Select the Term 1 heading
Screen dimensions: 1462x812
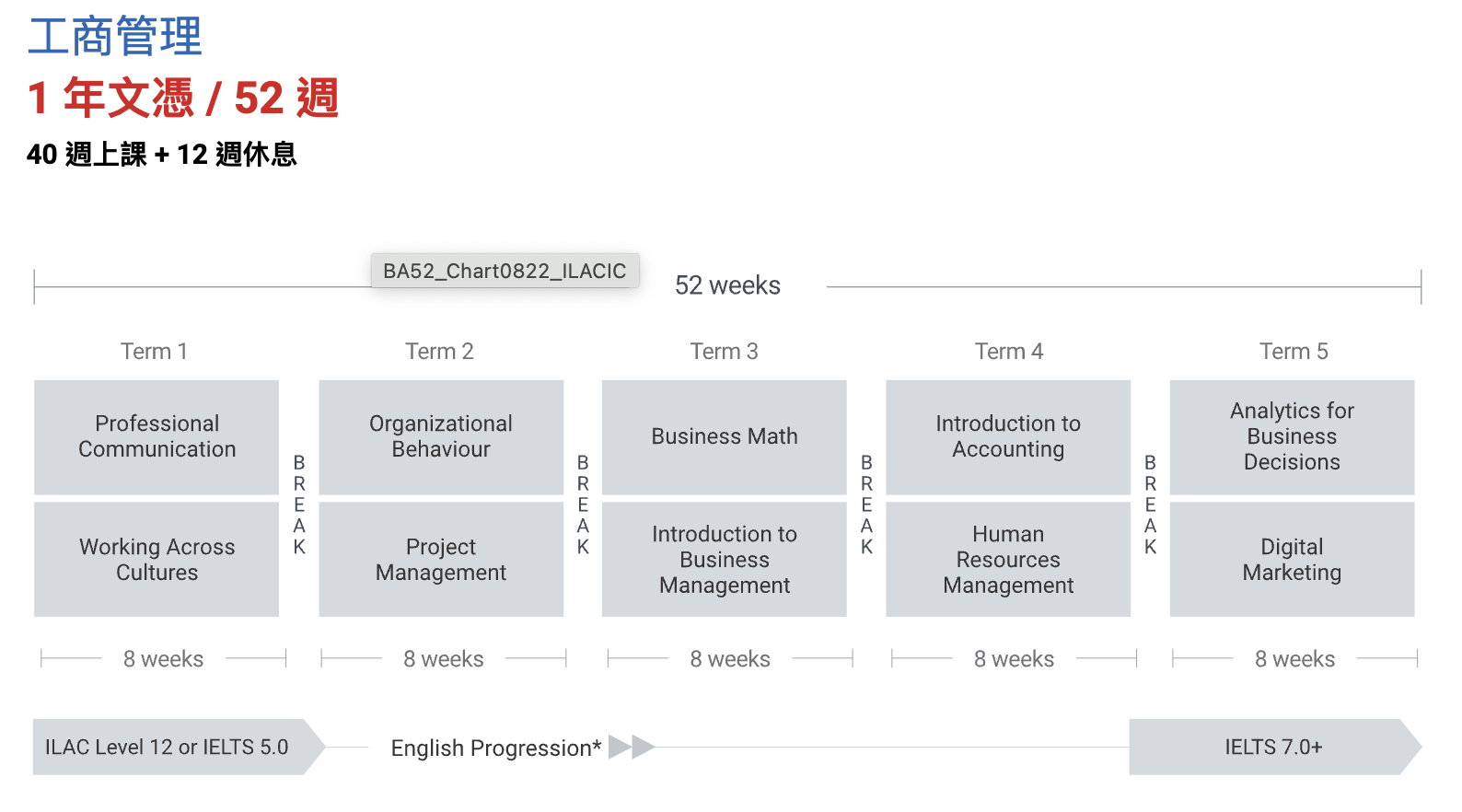click(154, 351)
